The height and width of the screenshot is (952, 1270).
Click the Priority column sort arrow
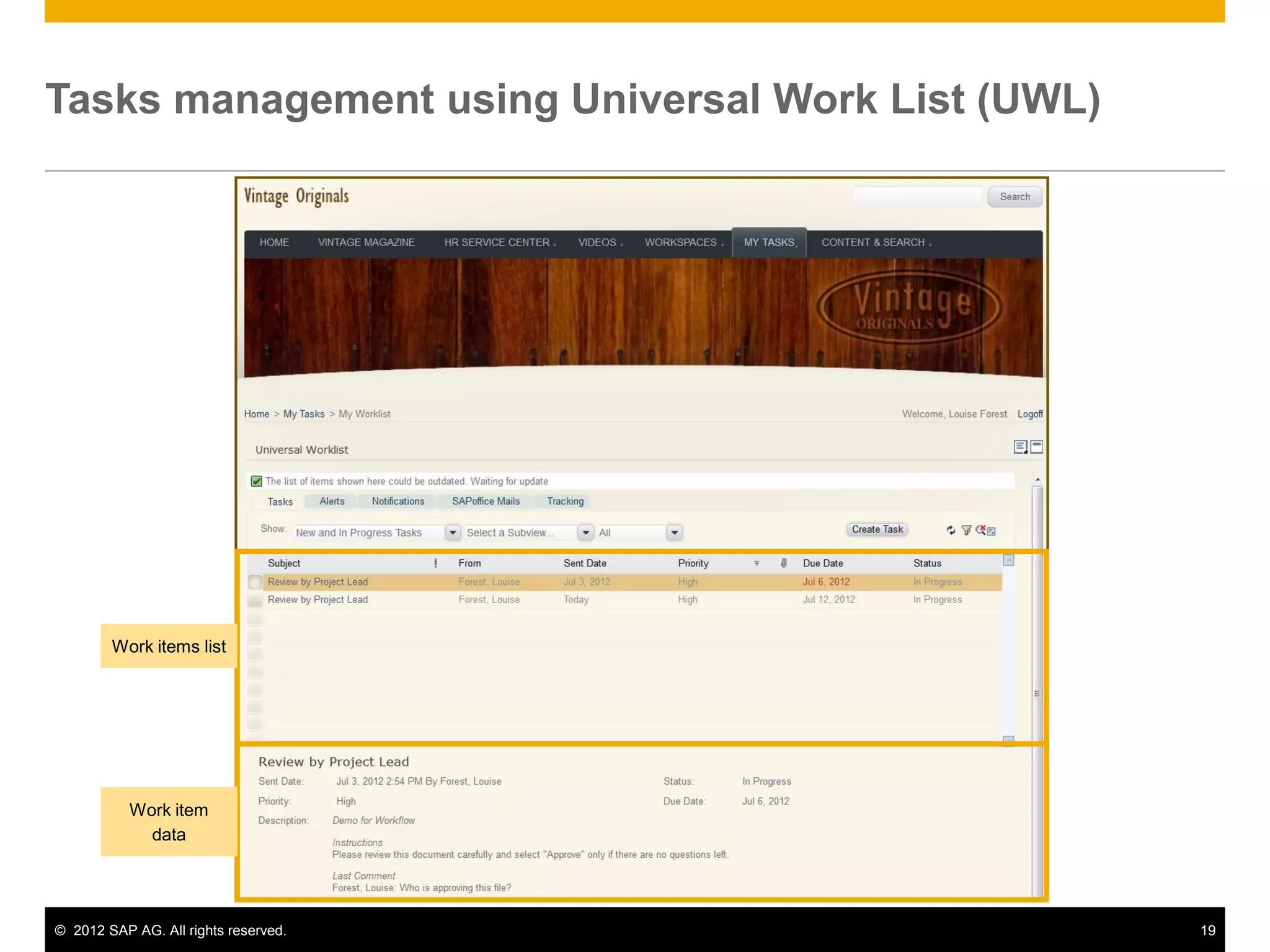757,563
